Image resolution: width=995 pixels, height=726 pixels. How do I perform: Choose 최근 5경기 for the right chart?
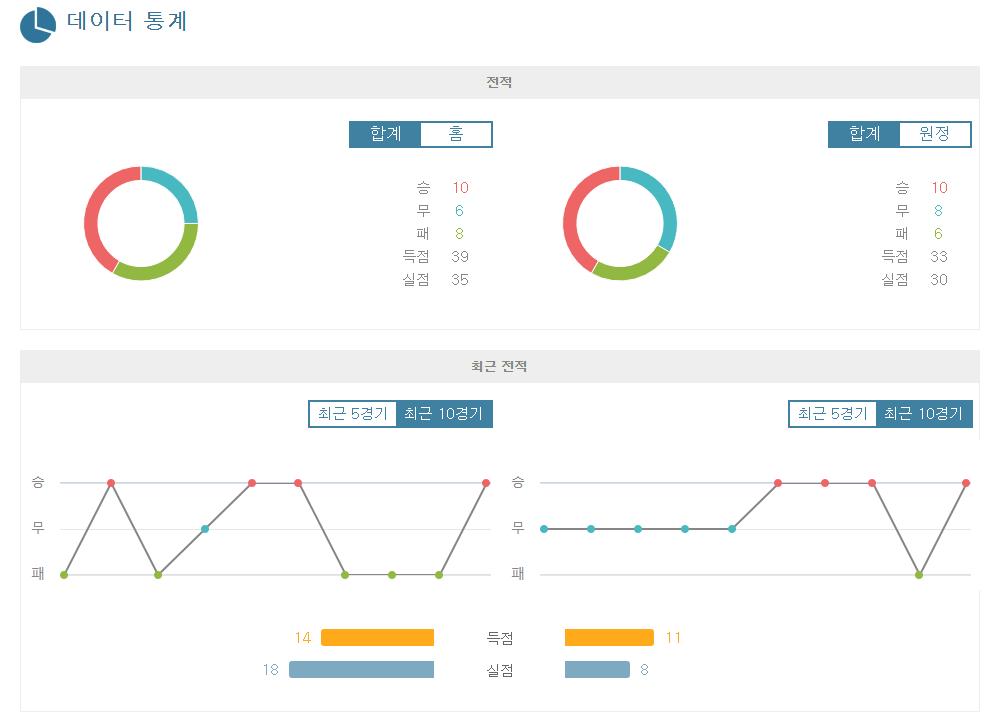click(833, 414)
